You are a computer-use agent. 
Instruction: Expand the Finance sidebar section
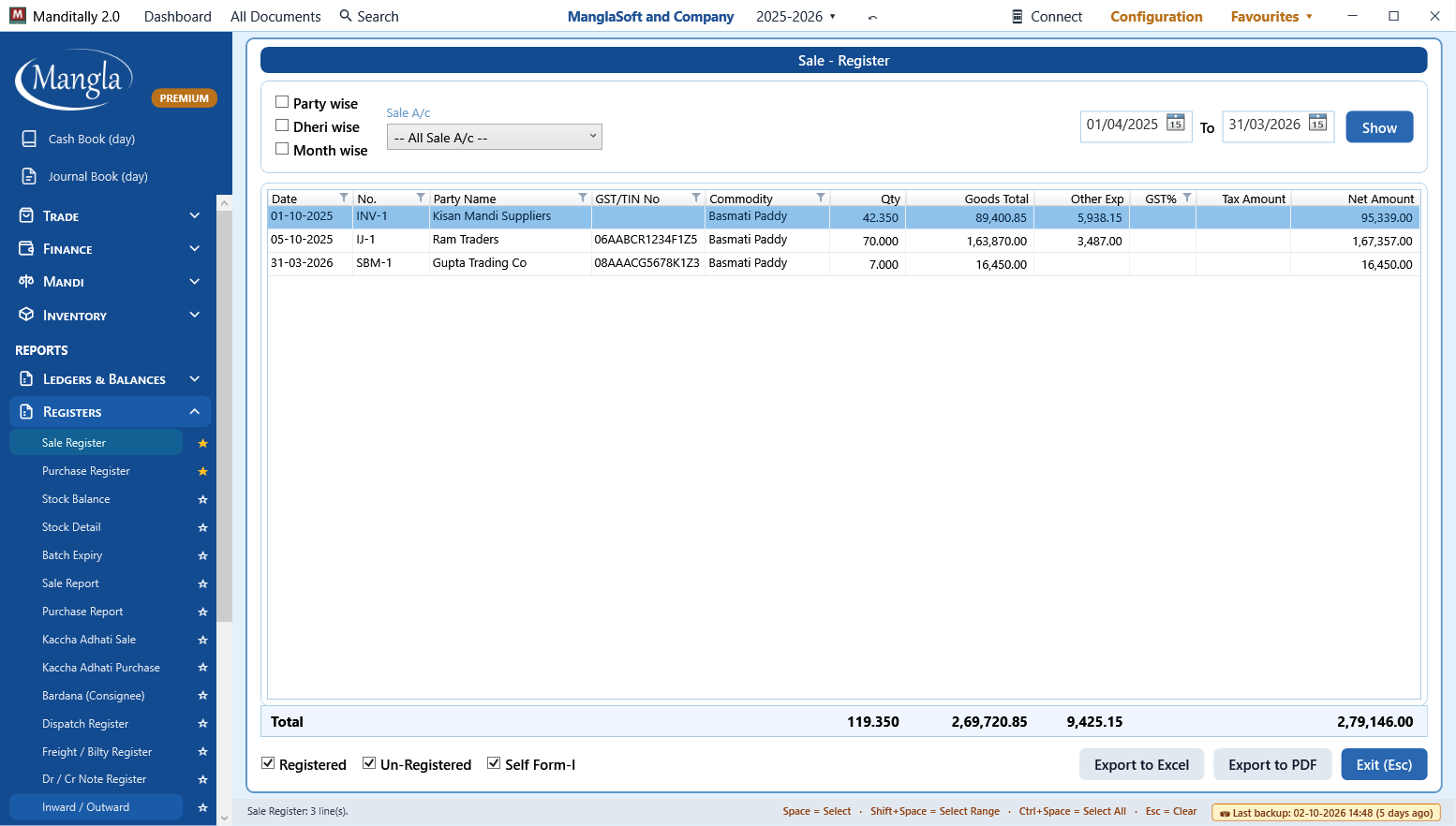(x=111, y=249)
